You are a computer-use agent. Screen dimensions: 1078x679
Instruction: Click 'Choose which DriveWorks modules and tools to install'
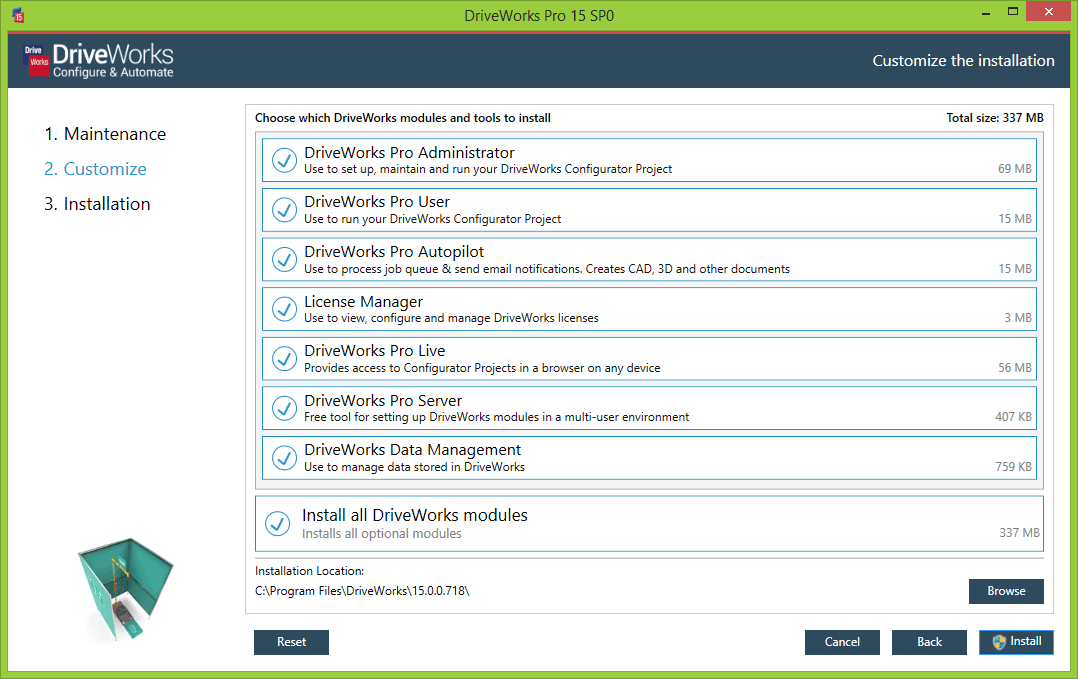point(403,118)
